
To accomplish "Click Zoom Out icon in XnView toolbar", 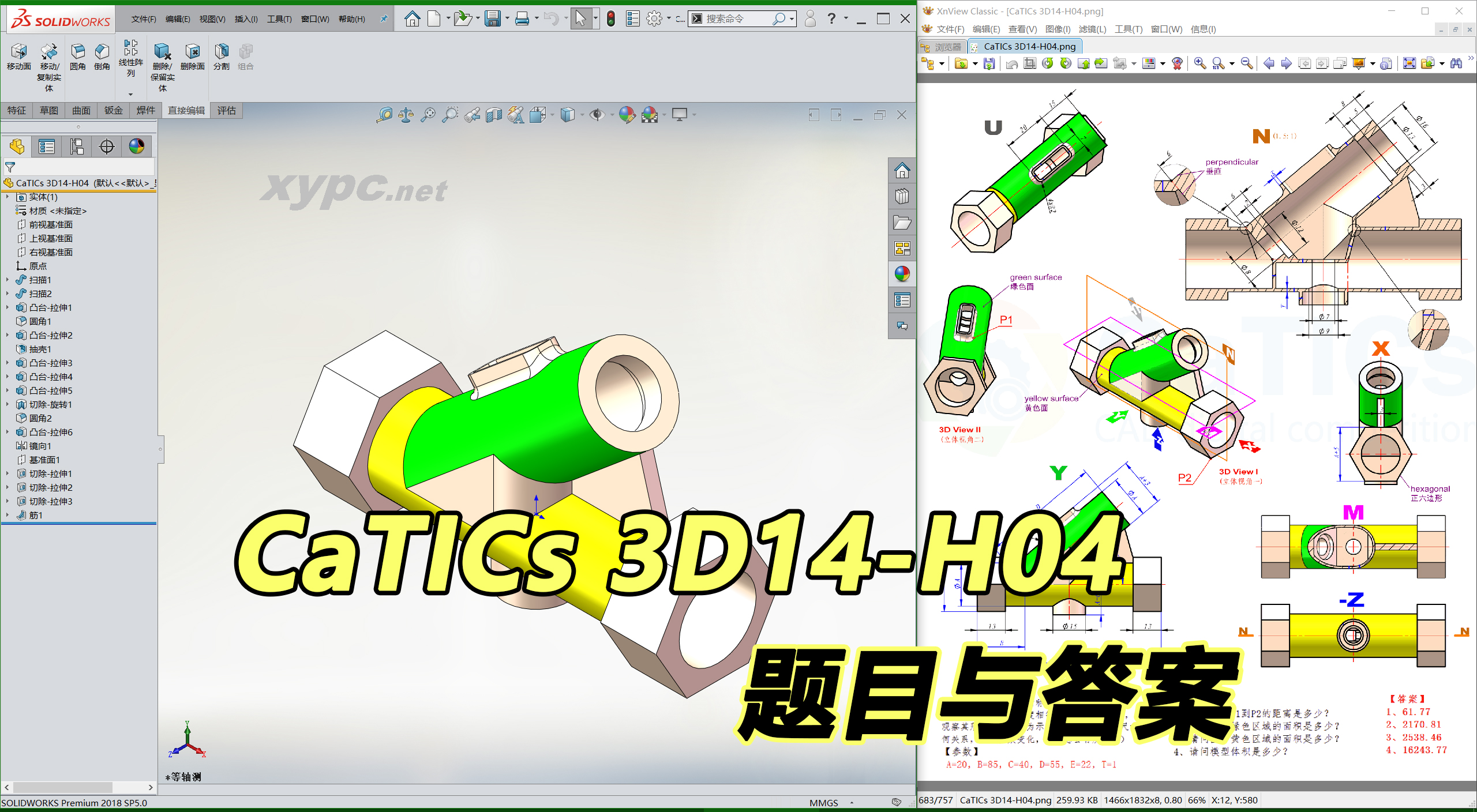I will click(x=1246, y=63).
